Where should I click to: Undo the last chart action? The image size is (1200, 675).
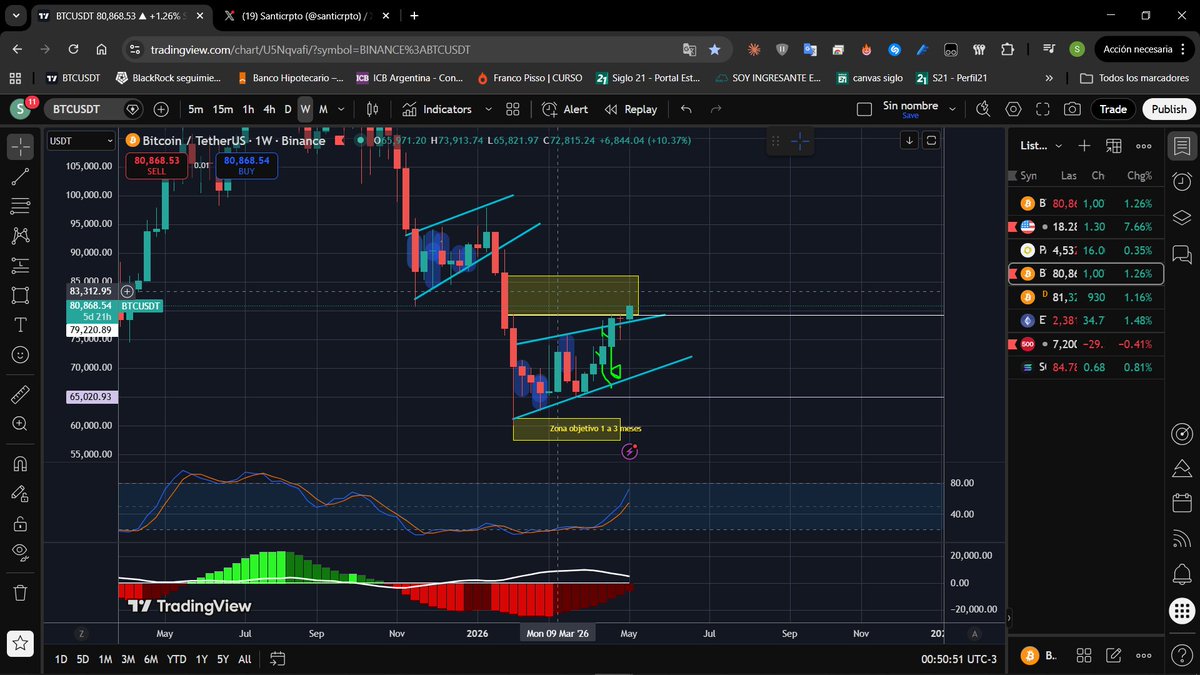686,109
